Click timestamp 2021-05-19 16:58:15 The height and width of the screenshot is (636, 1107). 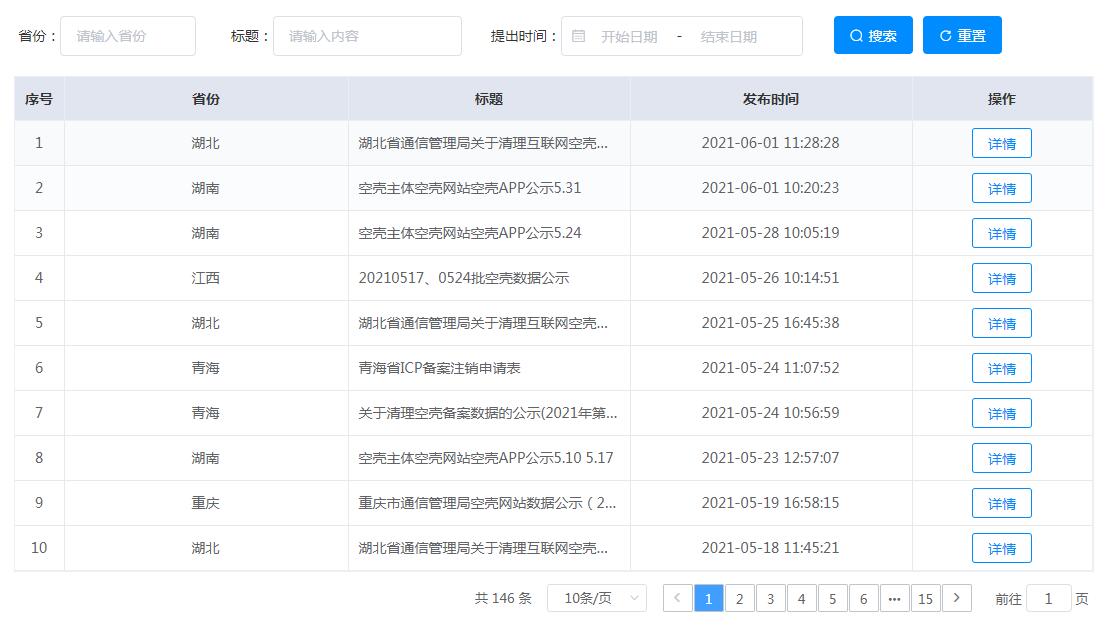770,503
